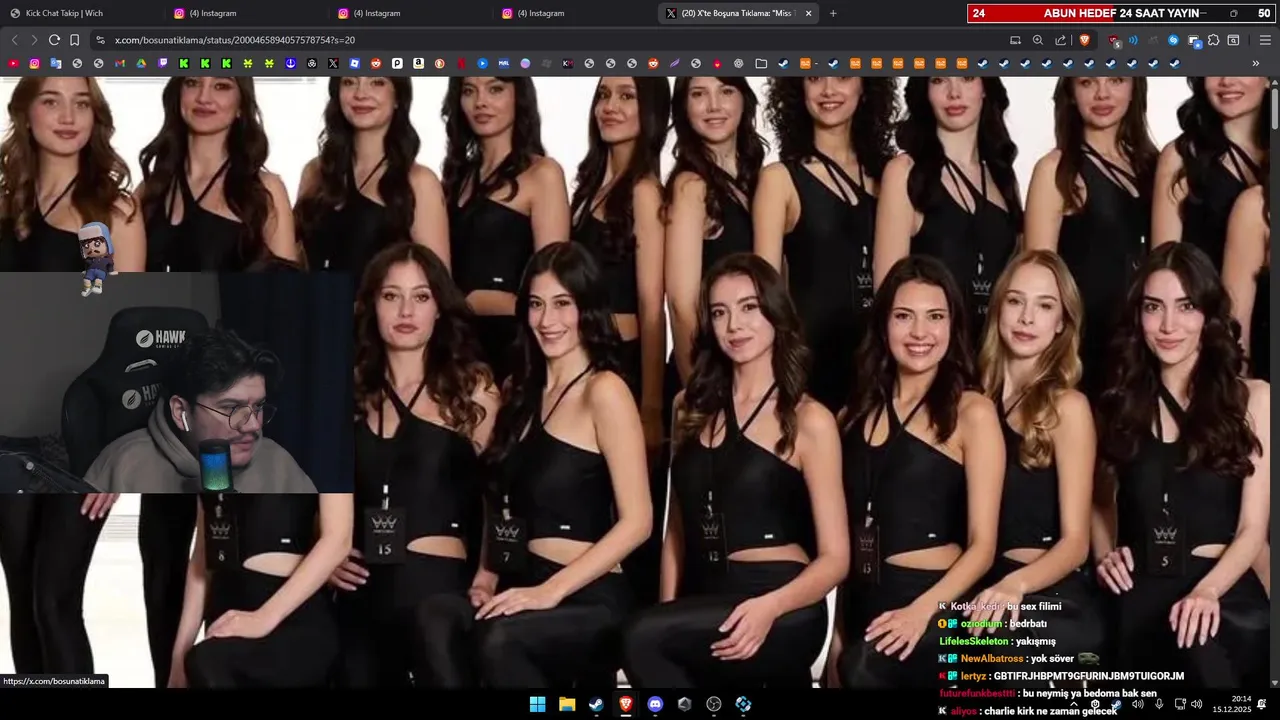The image size is (1280, 720).
Task: Click Brave browser taskbar icon
Action: click(x=625, y=704)
